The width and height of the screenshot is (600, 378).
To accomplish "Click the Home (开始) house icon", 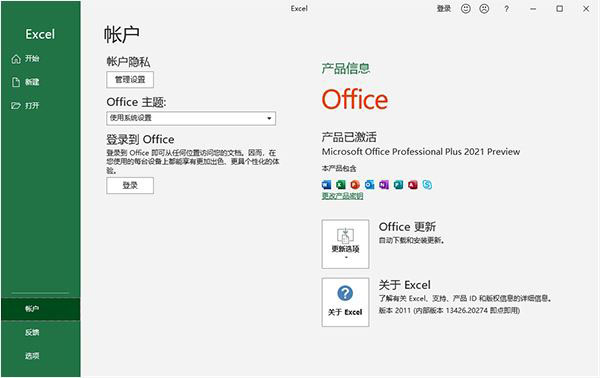I will [x=16, y=59].
